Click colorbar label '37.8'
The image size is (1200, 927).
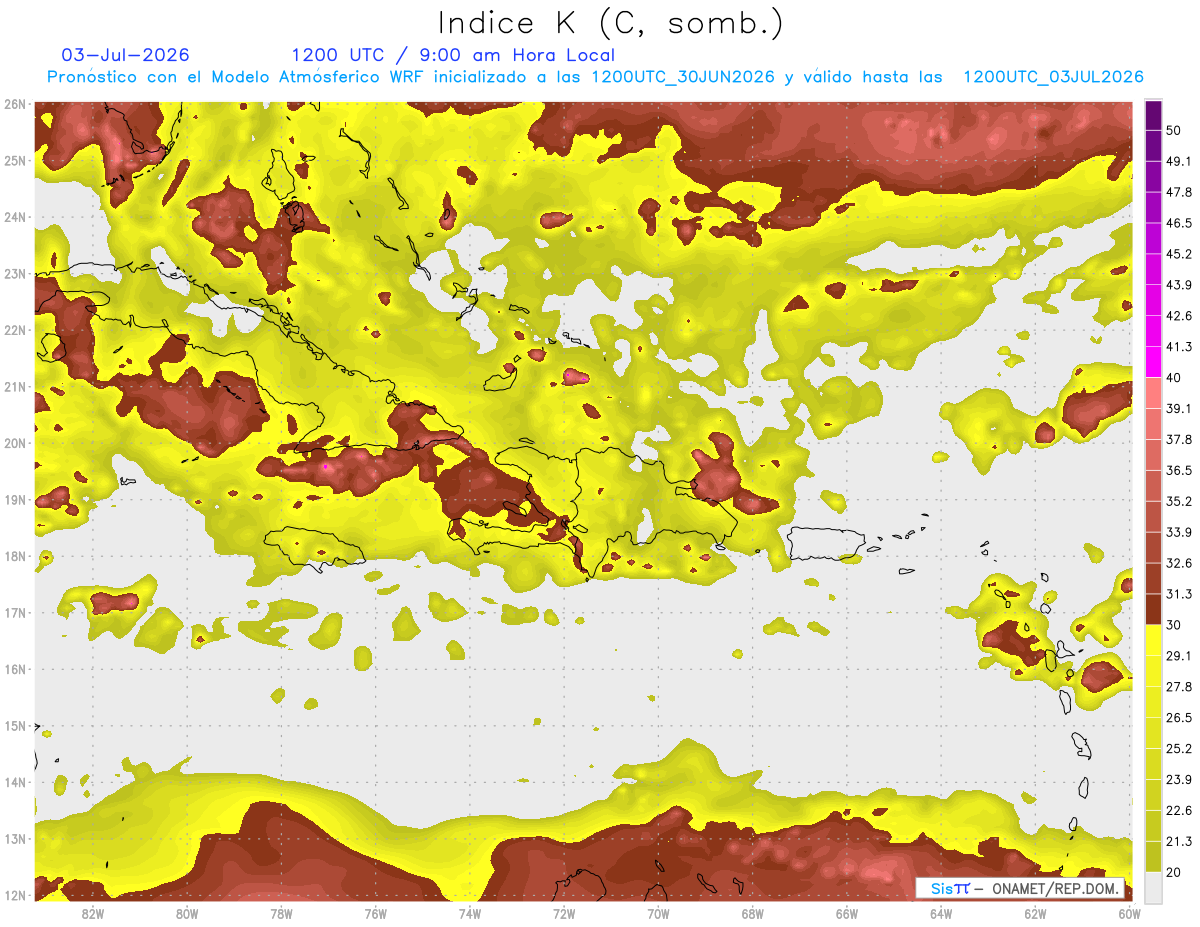(1179, 439)
